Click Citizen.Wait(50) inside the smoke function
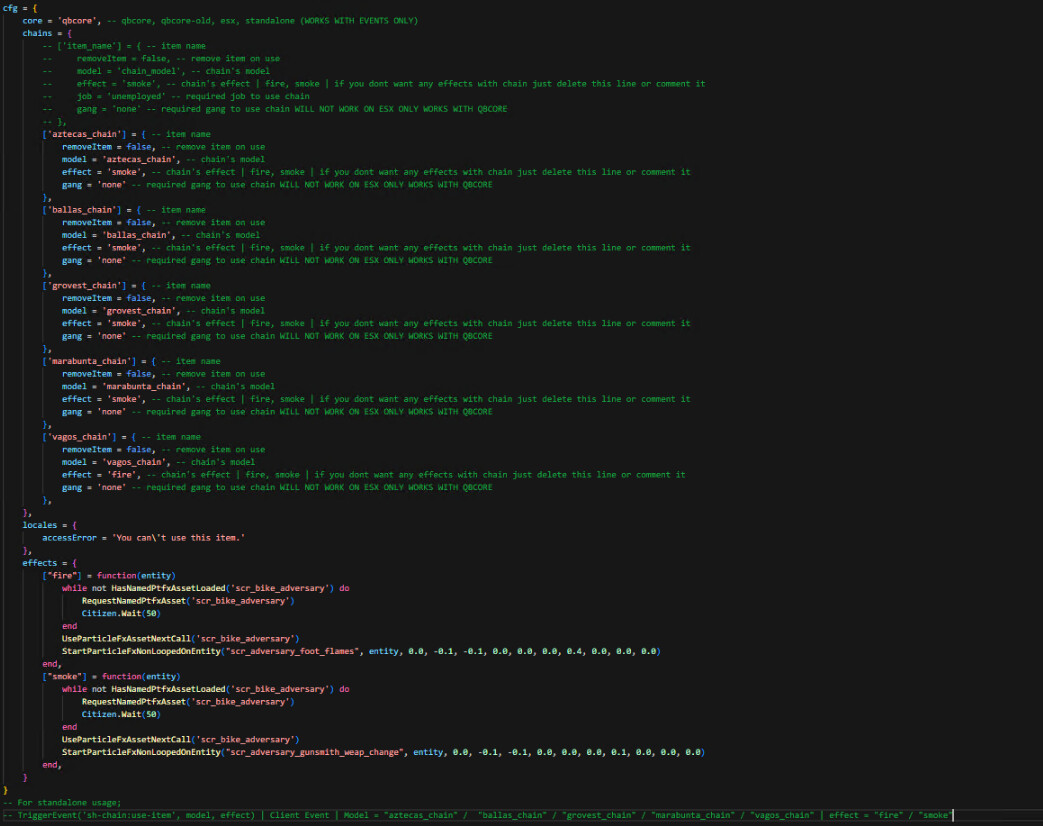The width and height of the screenshot is (1043, 826). (x=121, y=715)
